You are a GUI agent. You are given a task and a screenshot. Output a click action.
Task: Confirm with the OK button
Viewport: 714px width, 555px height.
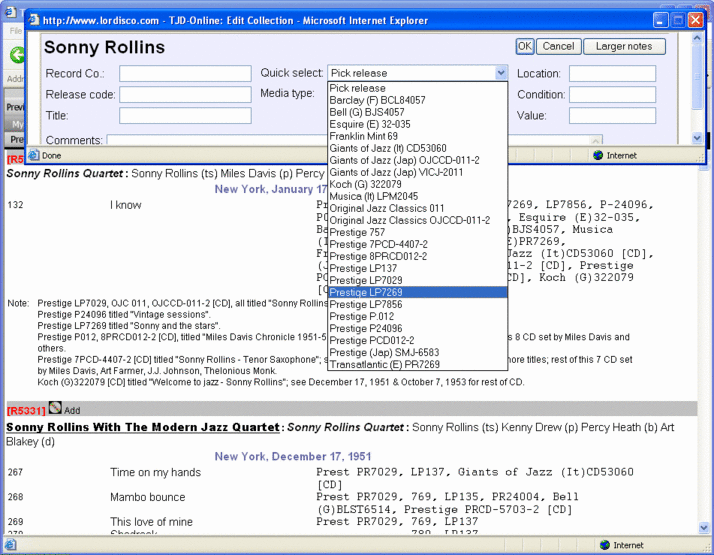click(525, 46)
